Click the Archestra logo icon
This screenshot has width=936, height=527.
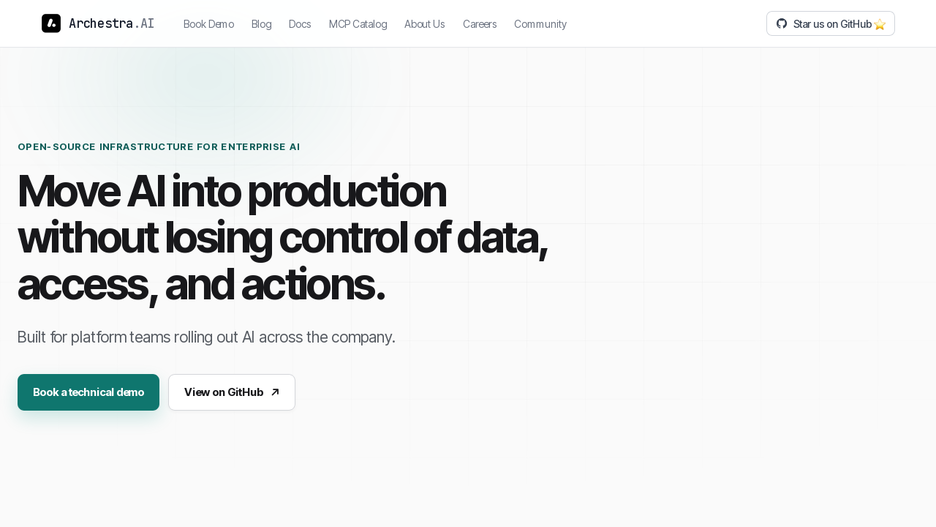click(x=51, y=23)
